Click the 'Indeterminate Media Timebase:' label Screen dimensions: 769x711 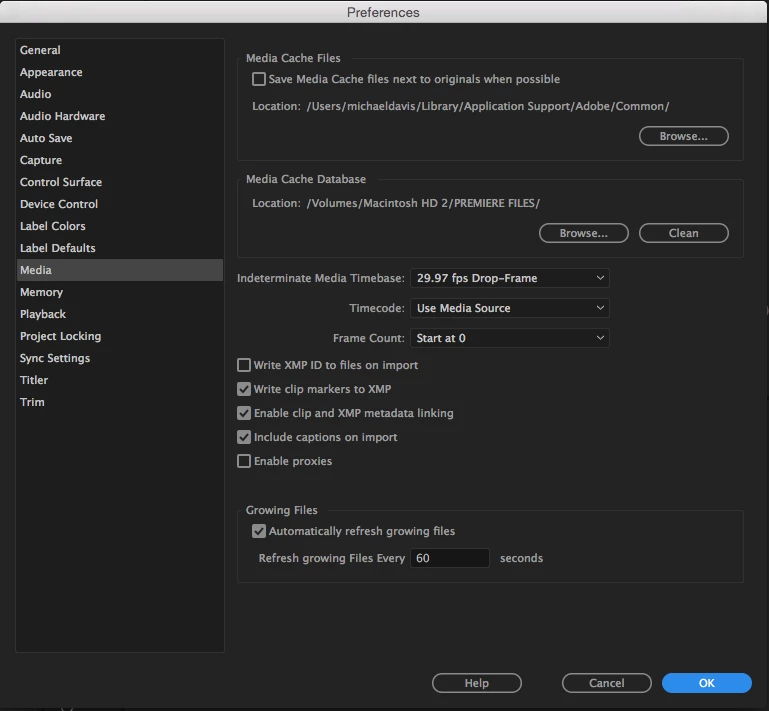pos(321,278)
